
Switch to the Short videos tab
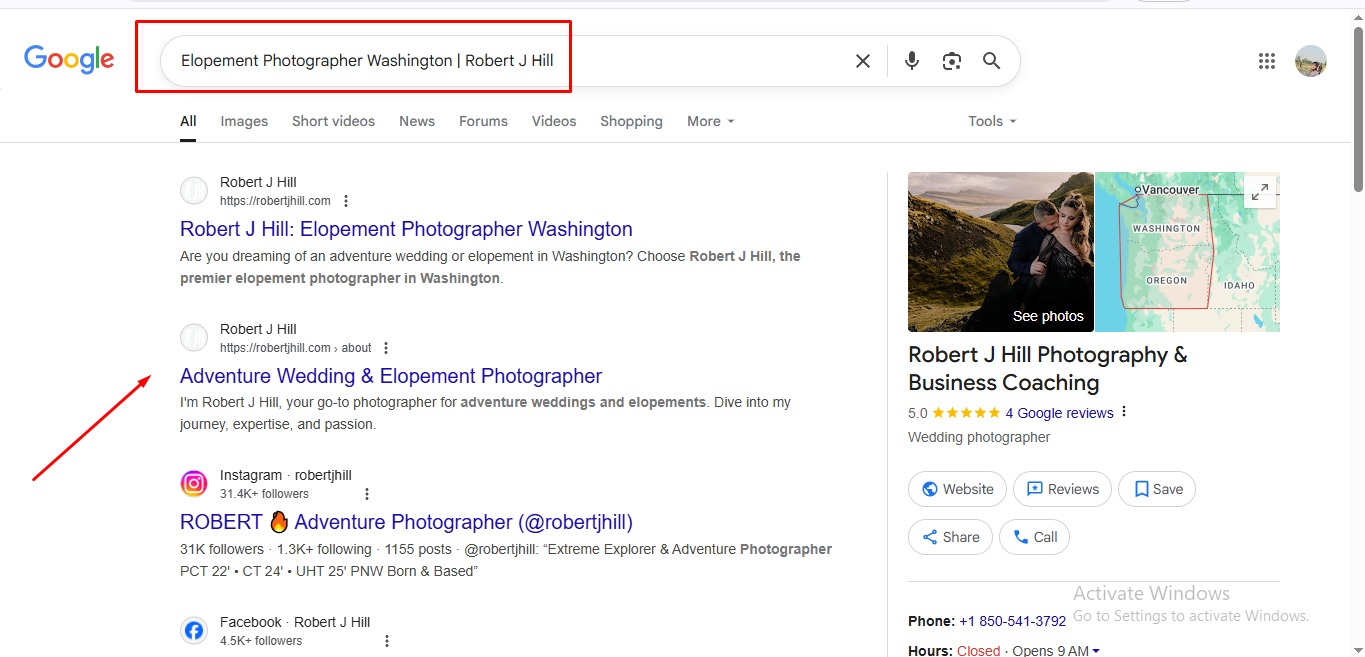tap(333, 121)
